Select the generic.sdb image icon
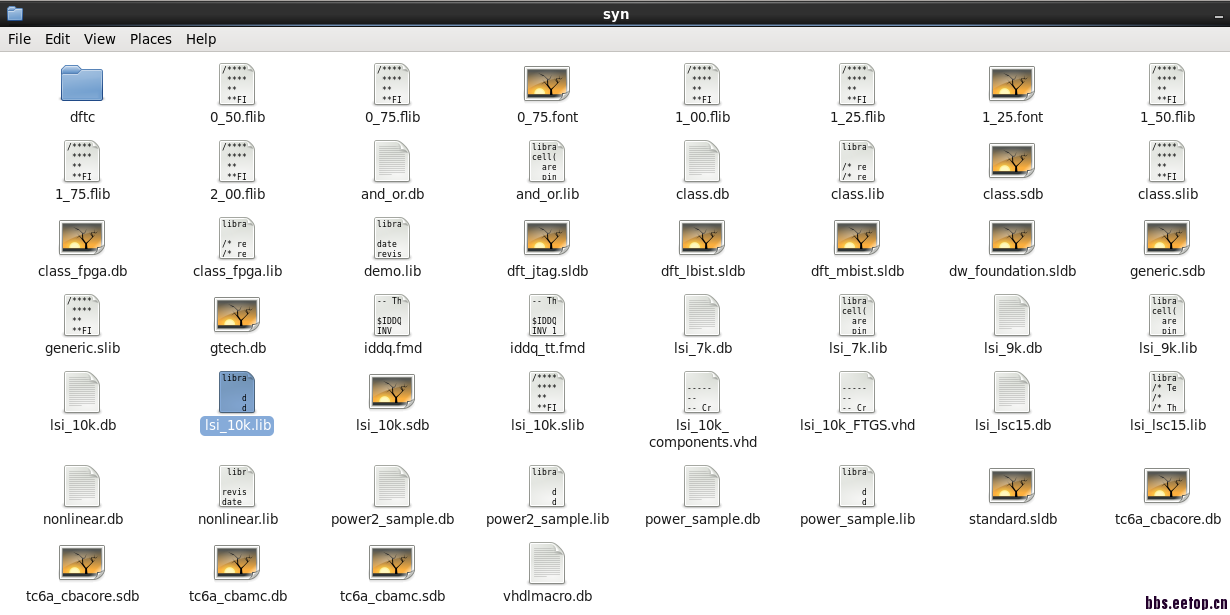The width and height of the screenshot is (1230, 615). click(x=1167, y=238)
